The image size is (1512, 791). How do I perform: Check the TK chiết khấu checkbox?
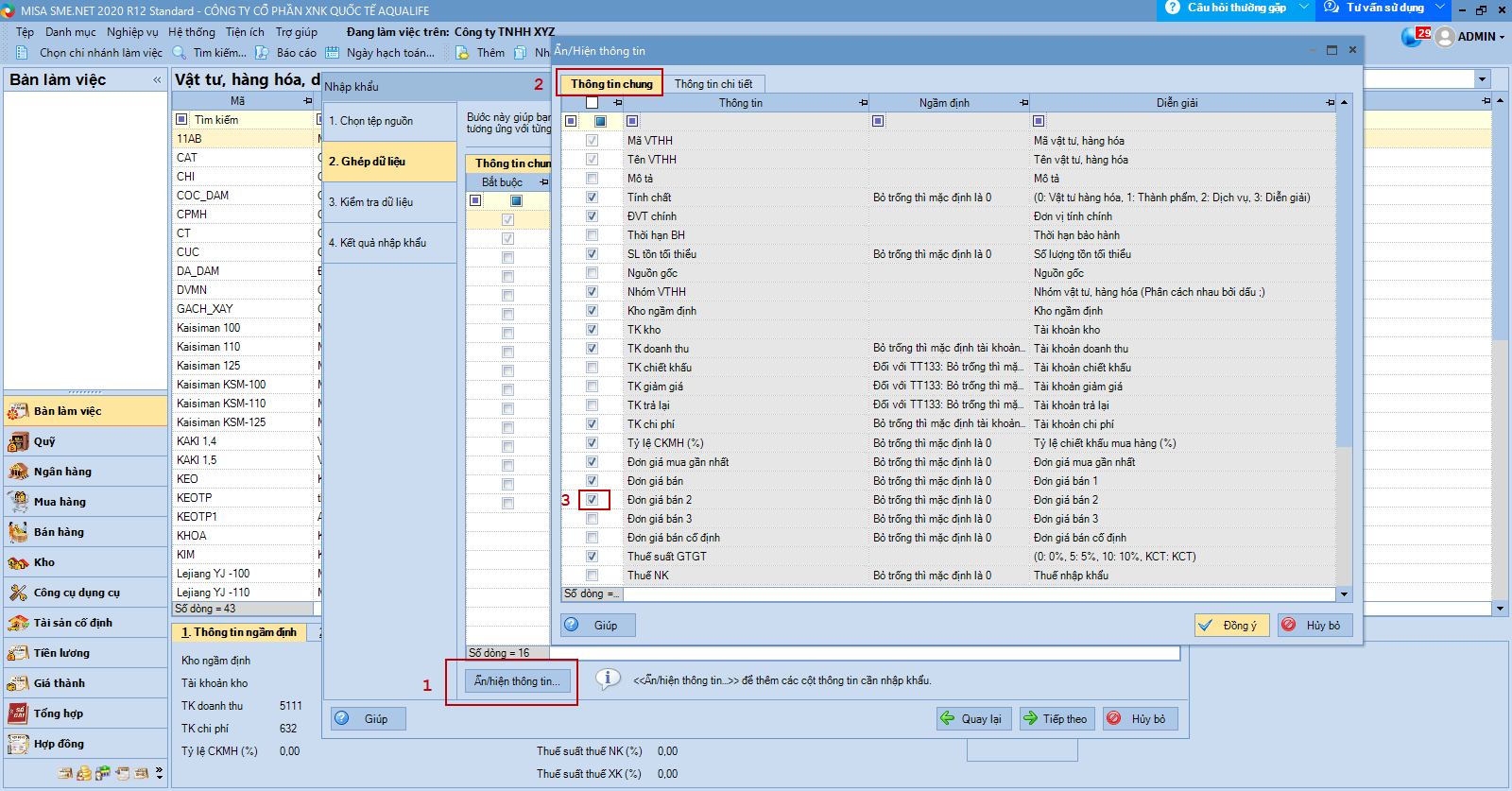[x=592, y=368]
